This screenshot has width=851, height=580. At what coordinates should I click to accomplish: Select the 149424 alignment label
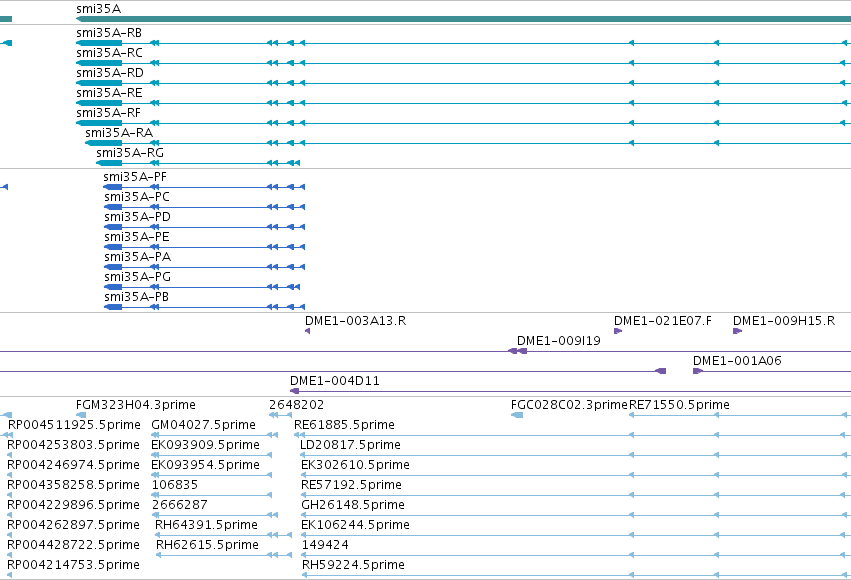tap(325, 545)
